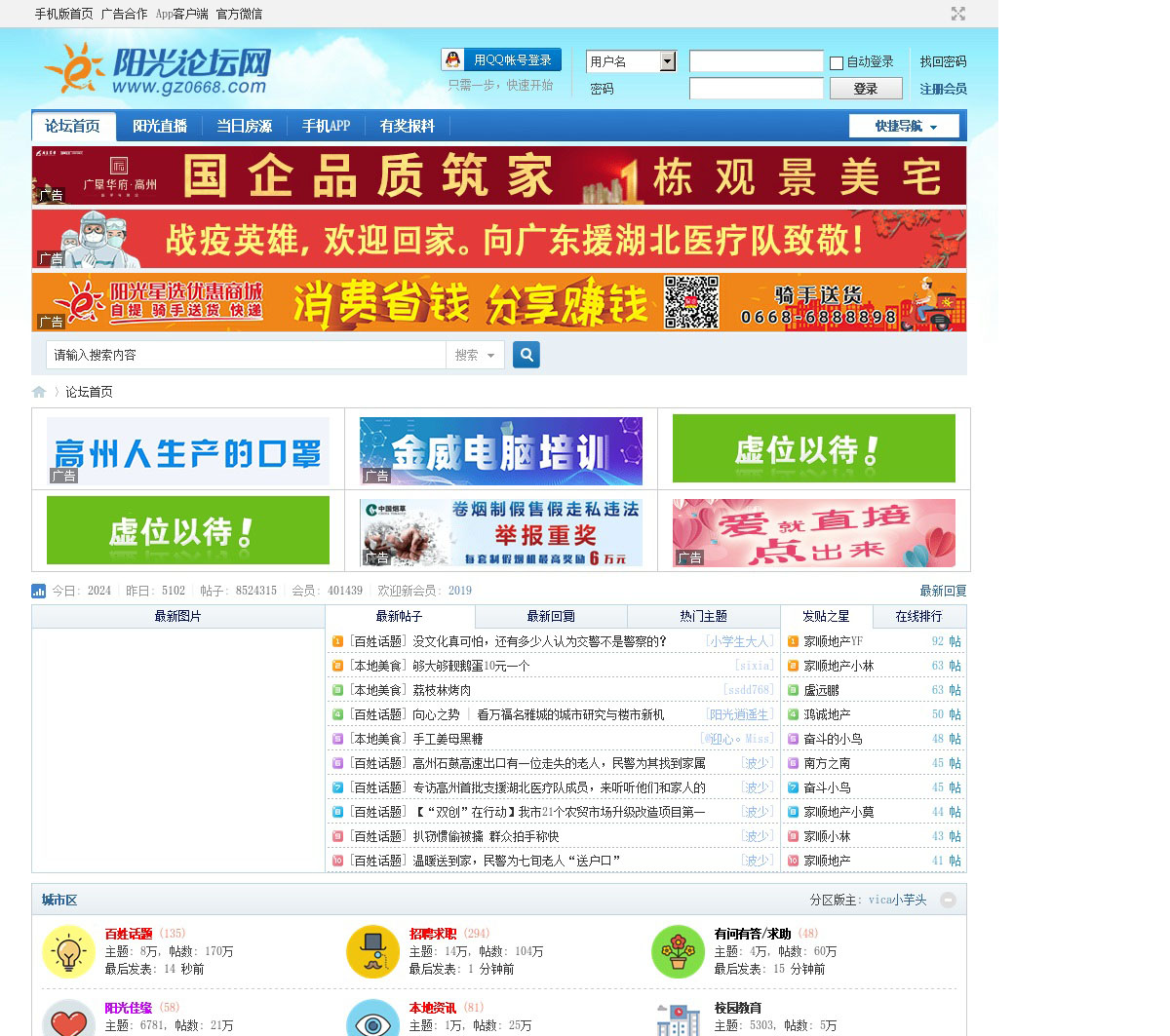This screenshot has height=1036, width=1170.
Task: Open the 消费省钱 分享赚钱 banner ad
Action: coord(499,302)
